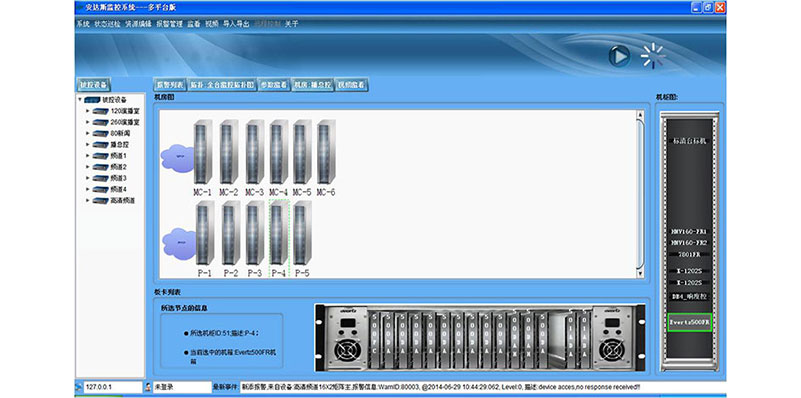
Task: Select the DB4 unit in the rack
Action: click(689, 296)
